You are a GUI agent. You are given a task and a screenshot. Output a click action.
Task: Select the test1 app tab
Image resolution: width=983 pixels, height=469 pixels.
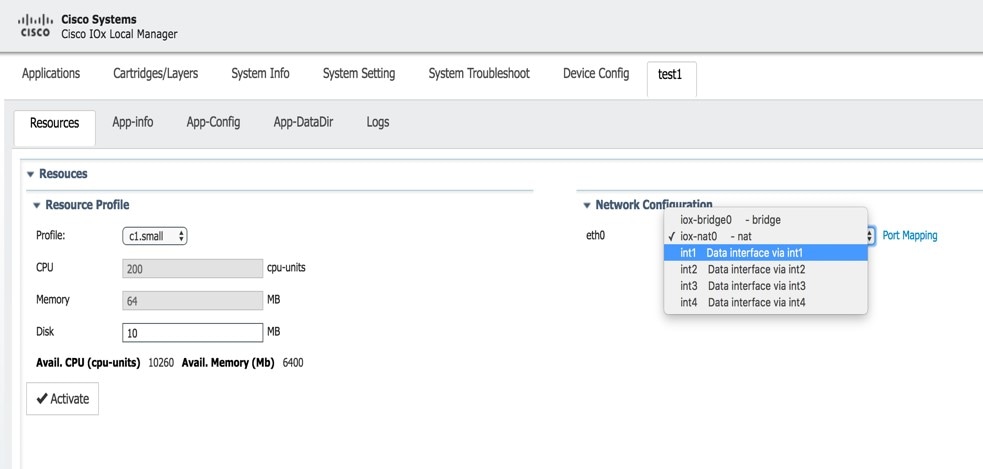[x=671, y=78]
